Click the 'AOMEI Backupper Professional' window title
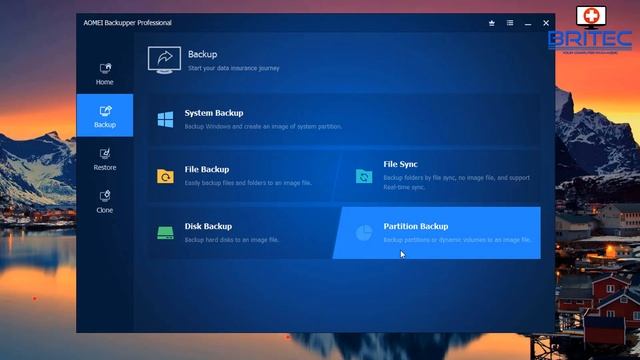 point(127,23)
